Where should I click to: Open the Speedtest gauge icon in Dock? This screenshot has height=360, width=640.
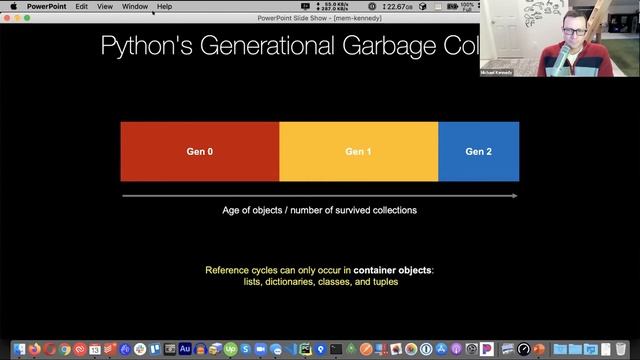click(524, 349)
